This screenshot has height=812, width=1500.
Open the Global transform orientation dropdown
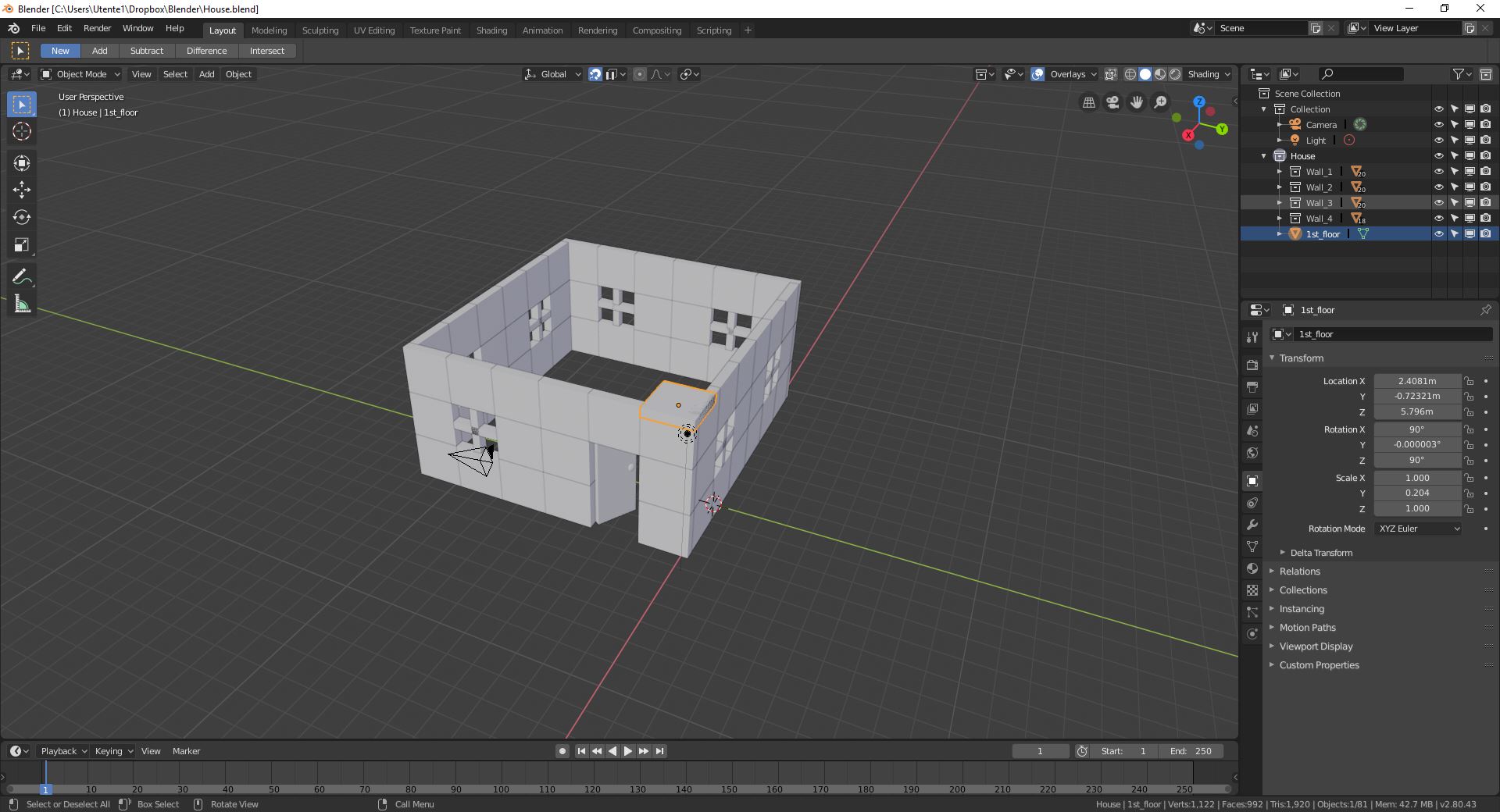[552, 74]
